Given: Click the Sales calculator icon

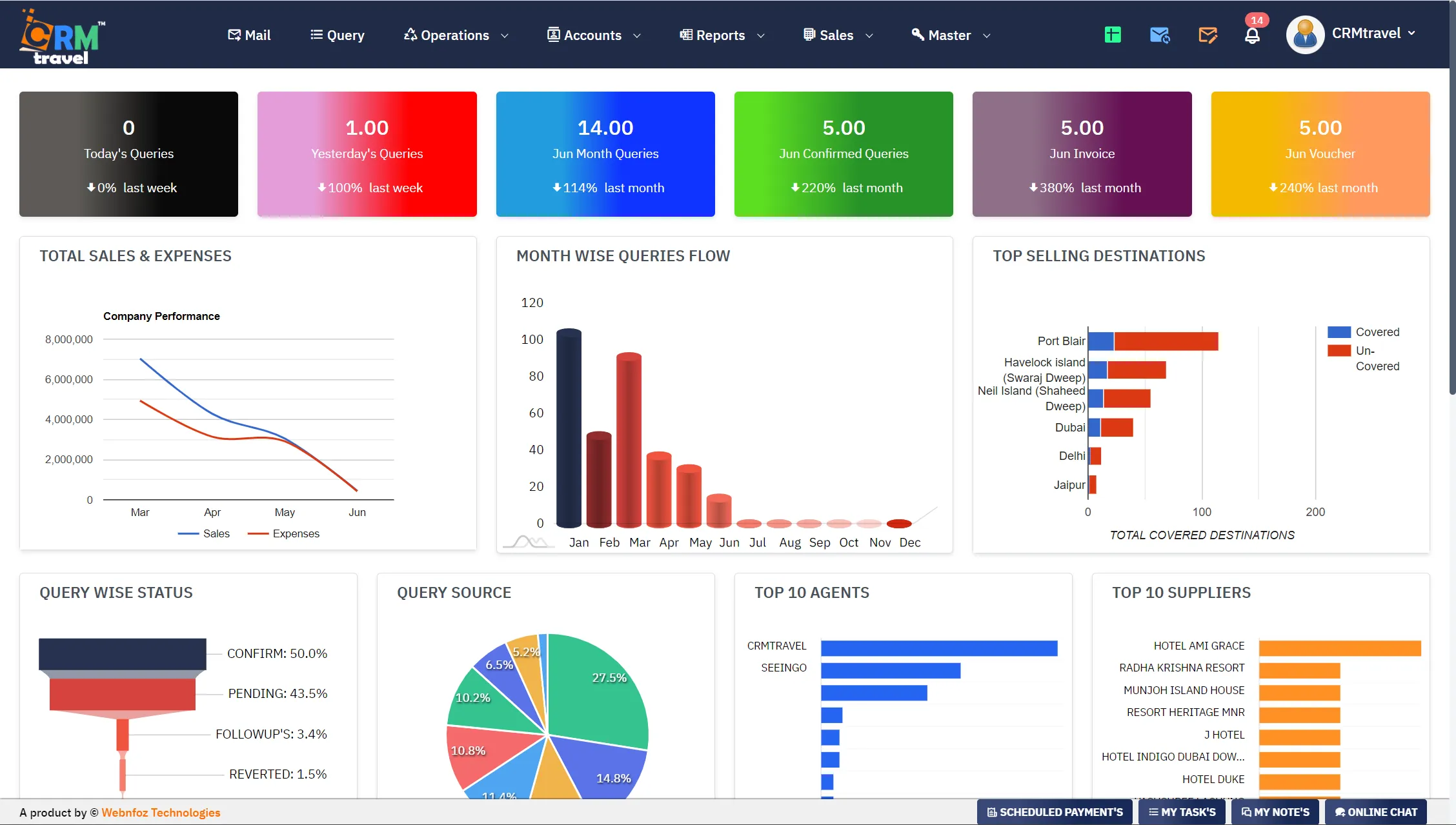Looking at the screenshot, I should [x=809, y=35].
